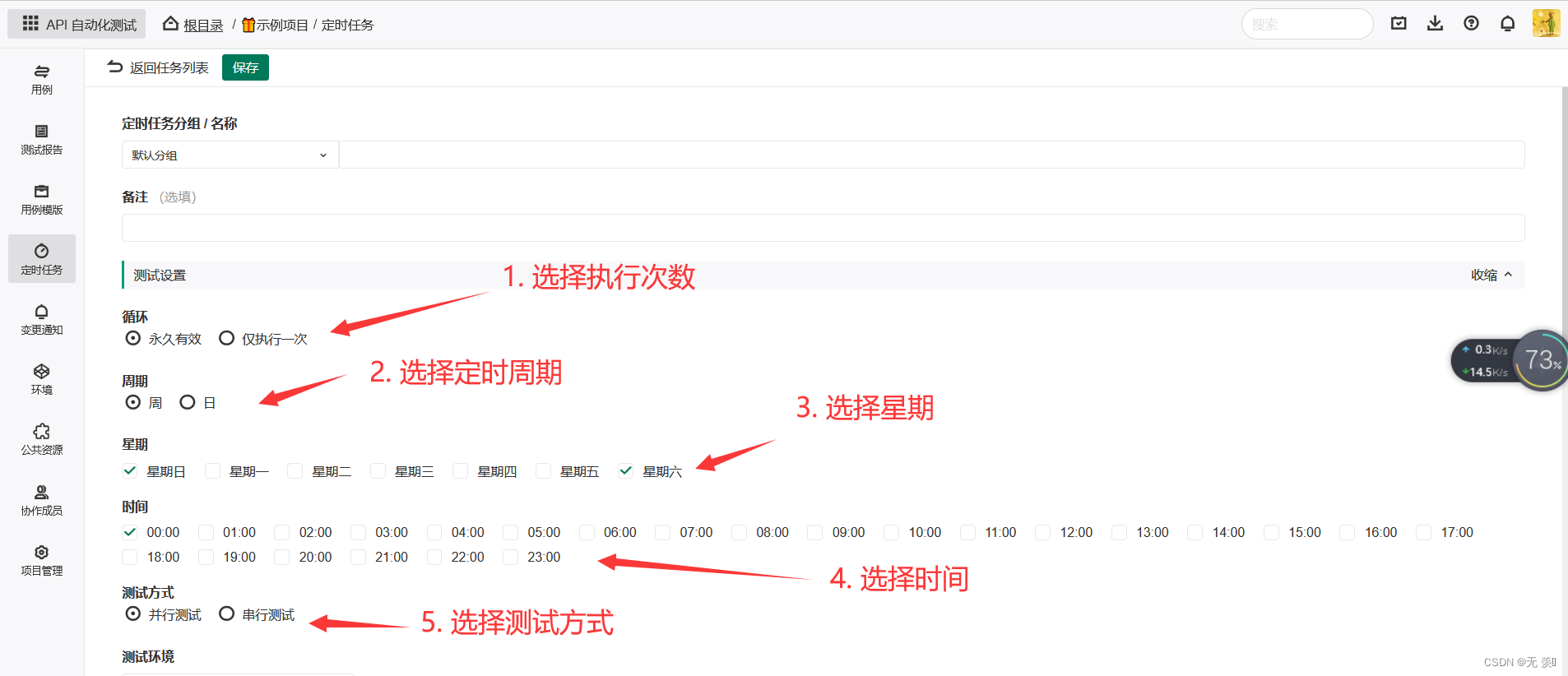Check 12:00 time checkbox

1042,532
